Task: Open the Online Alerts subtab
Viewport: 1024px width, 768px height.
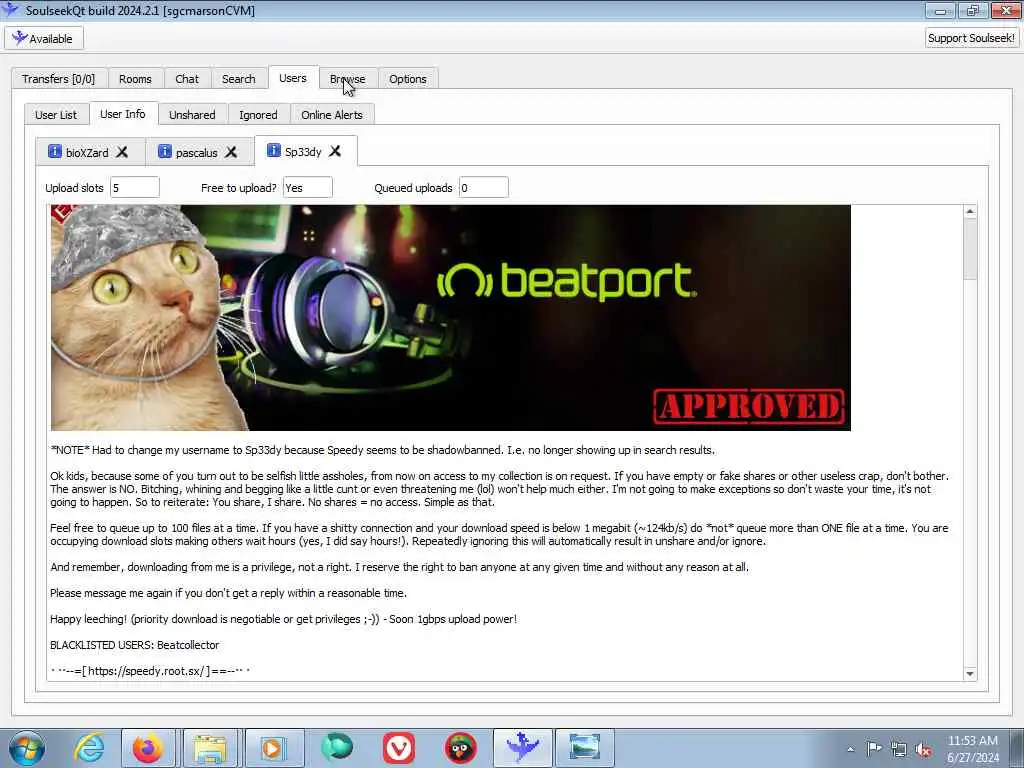Action: point(332,115)
